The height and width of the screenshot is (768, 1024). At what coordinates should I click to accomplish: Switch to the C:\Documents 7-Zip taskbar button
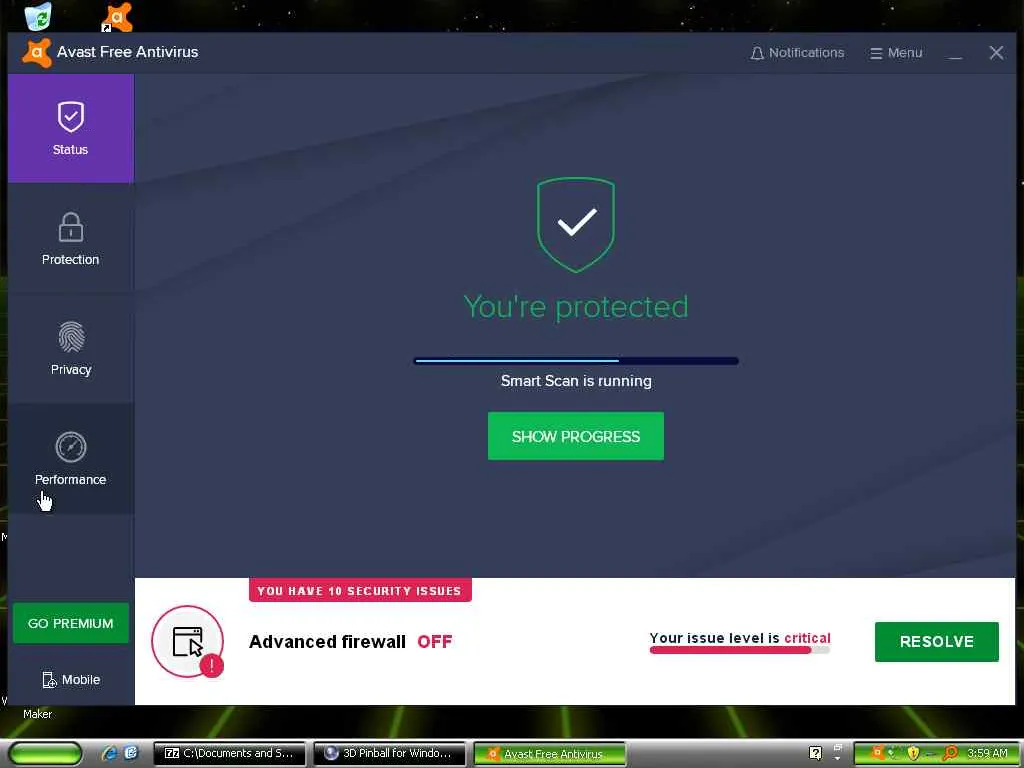[229, 753]
